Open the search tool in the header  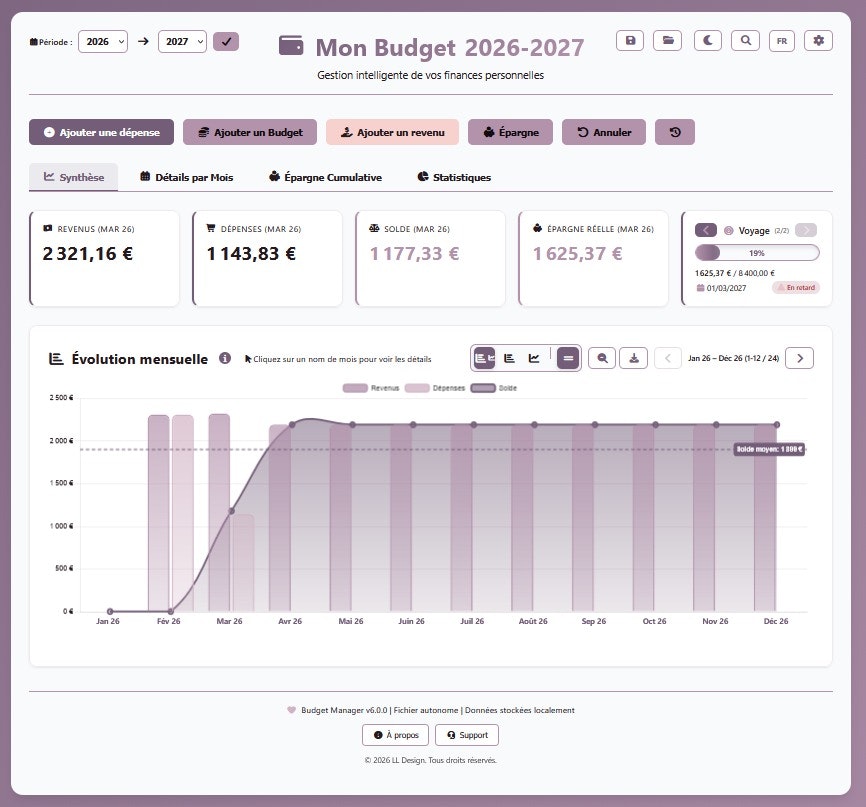click(743, 40)
